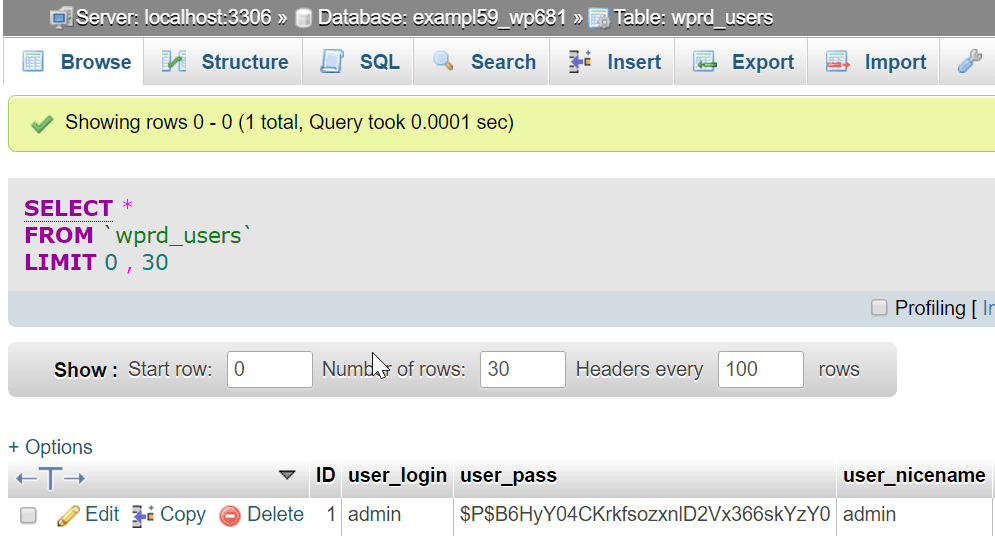Click the red Delete icon for admin row

tap(230, 516)
